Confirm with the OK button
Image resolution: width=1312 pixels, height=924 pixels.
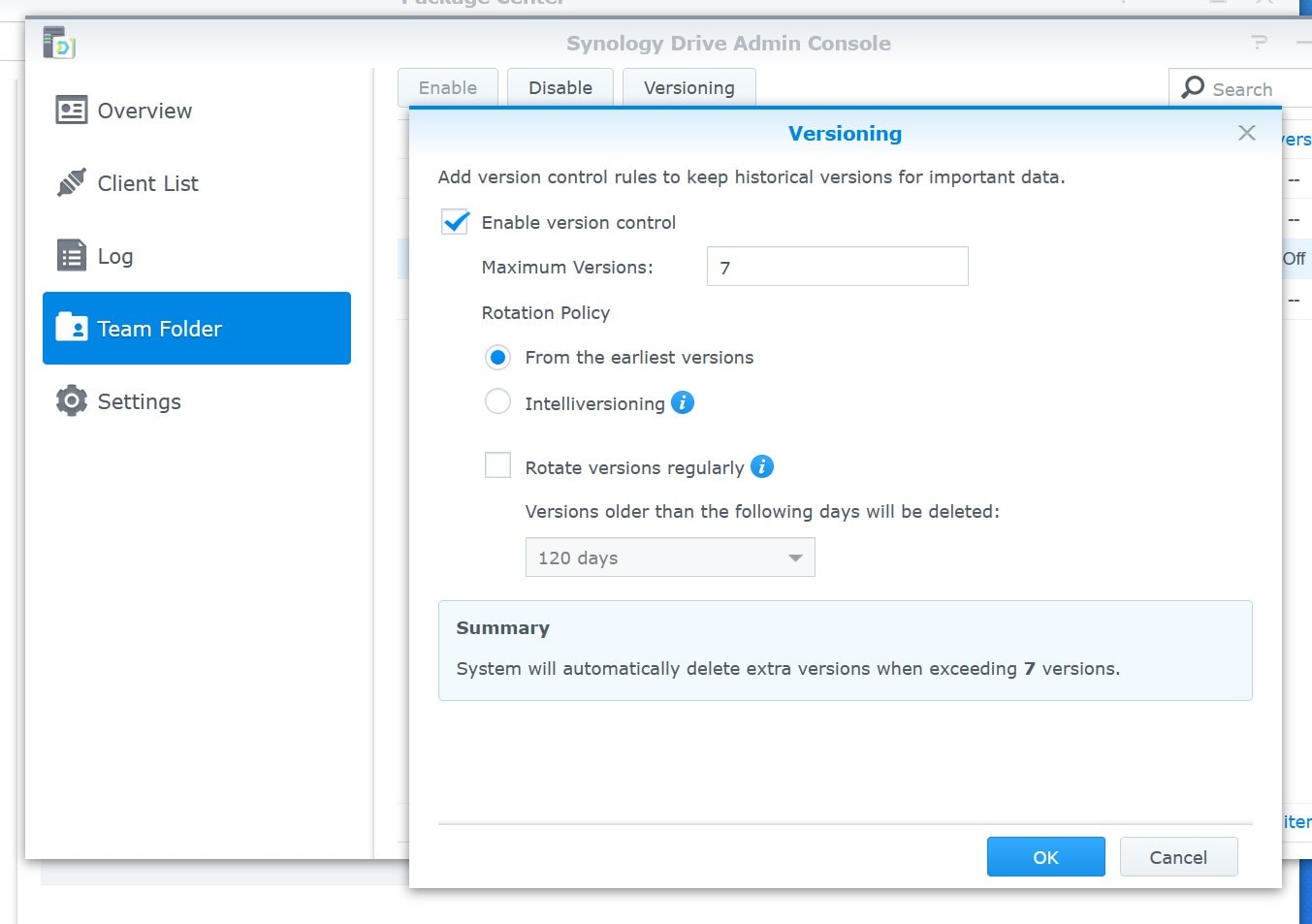coord(1046,857)
